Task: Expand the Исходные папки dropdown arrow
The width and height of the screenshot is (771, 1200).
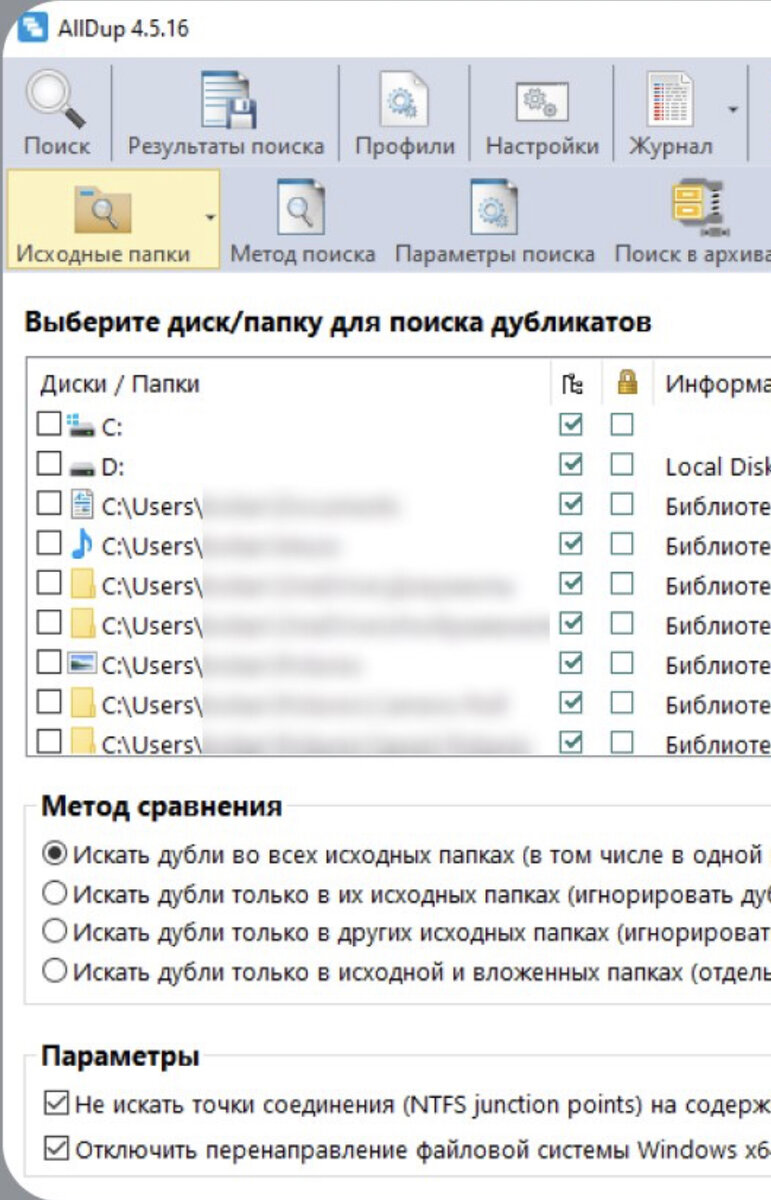Action: tap(210, 216)
